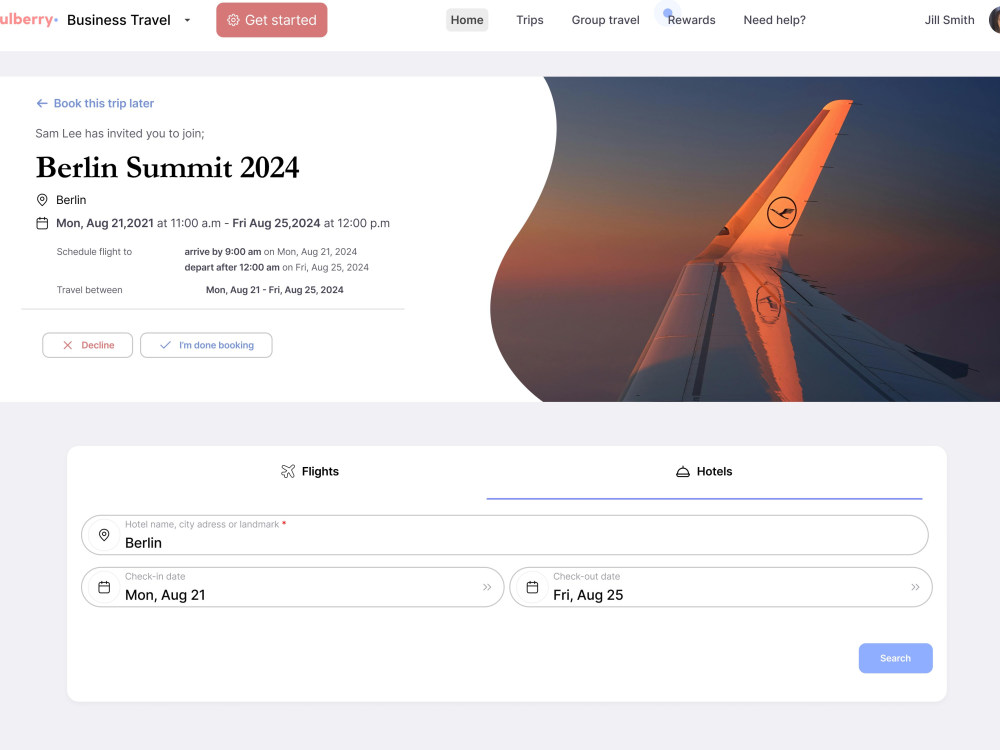Screen dimensions: 1000x750
Task: Click the Jill Smith account name
Action: click(949, 20)
